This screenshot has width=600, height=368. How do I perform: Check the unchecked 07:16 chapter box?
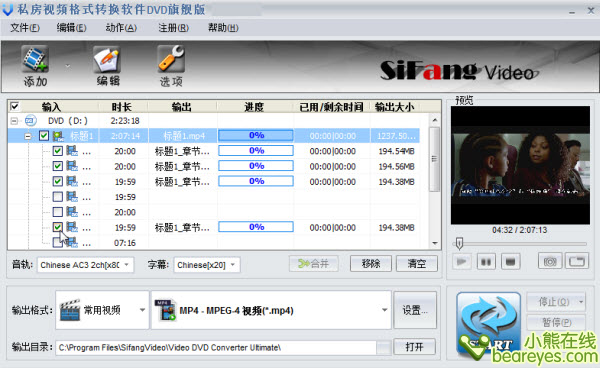[x=57, y=243]
